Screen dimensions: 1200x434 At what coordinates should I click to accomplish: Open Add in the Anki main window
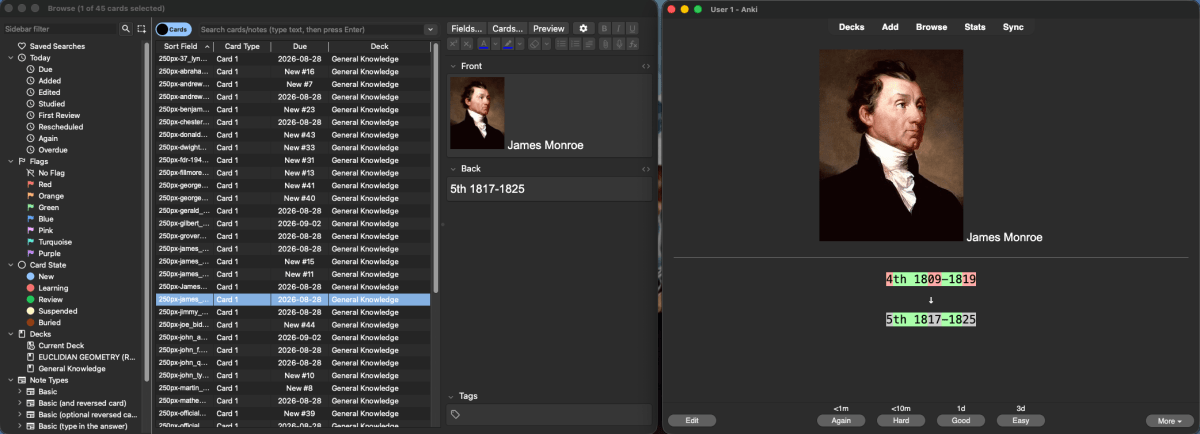pyautogui.click(x=890, y=27)
